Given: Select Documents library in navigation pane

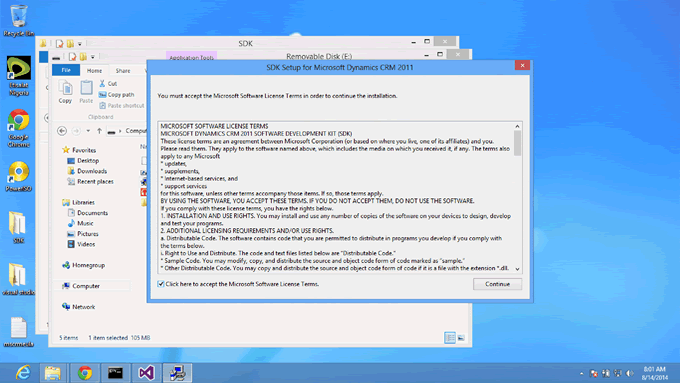Looking at the screenshot, I should pos(88,213).
